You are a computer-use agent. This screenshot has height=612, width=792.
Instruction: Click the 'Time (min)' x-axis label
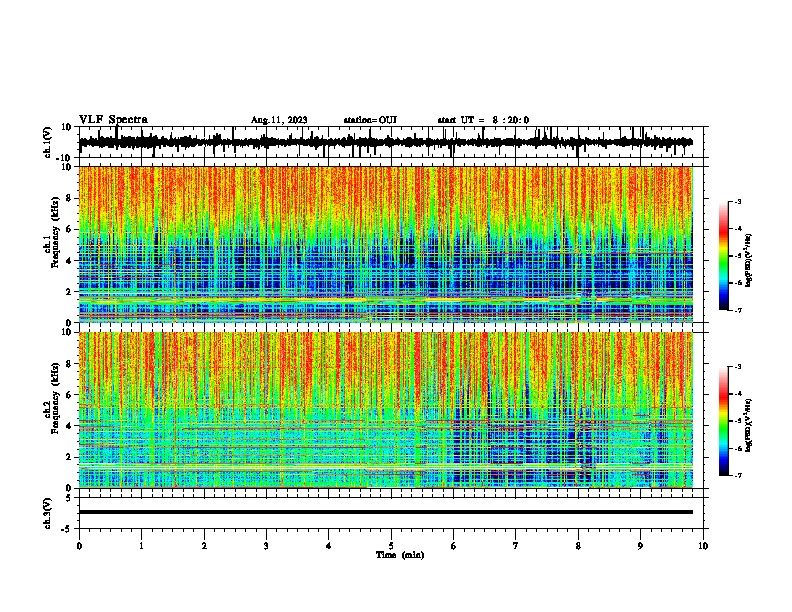[x=400, y=555]
